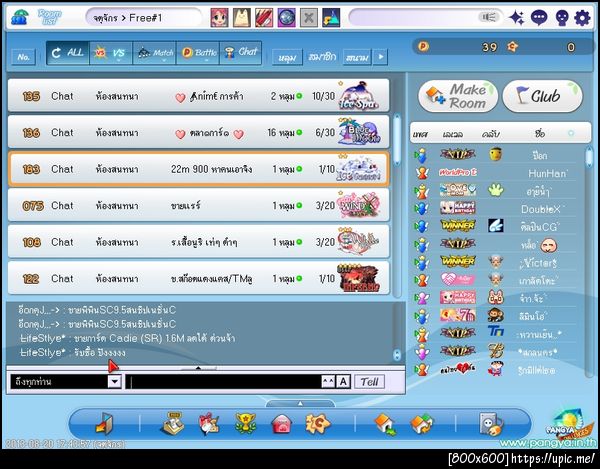Expand bottom toolbar with up triangle

300,403
